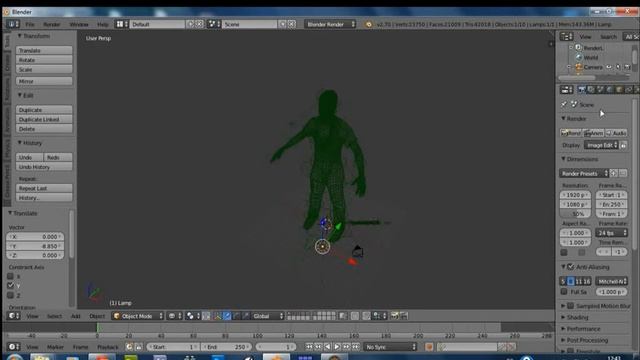Image resolution: width=640 pixels, height=360 pixels.
Task: Collapse the Translate operator panel
Action: [23, 213]
